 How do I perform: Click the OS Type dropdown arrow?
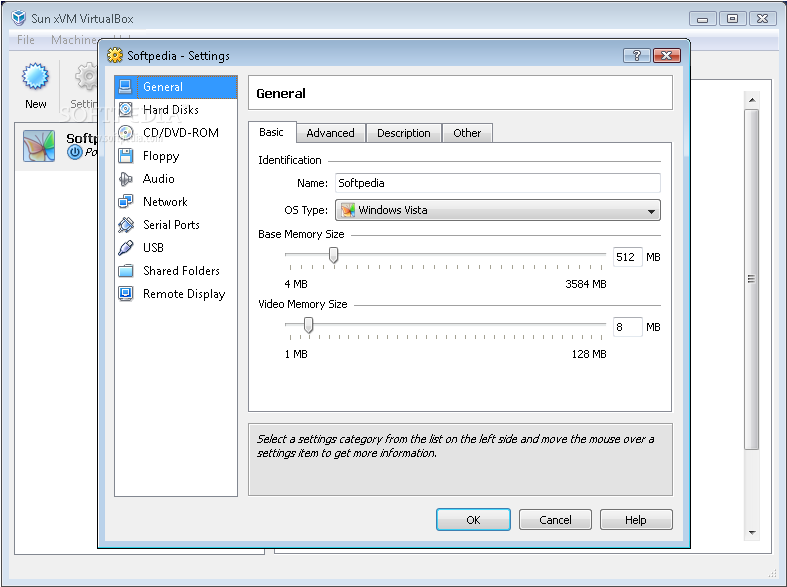tap(651, 211)
